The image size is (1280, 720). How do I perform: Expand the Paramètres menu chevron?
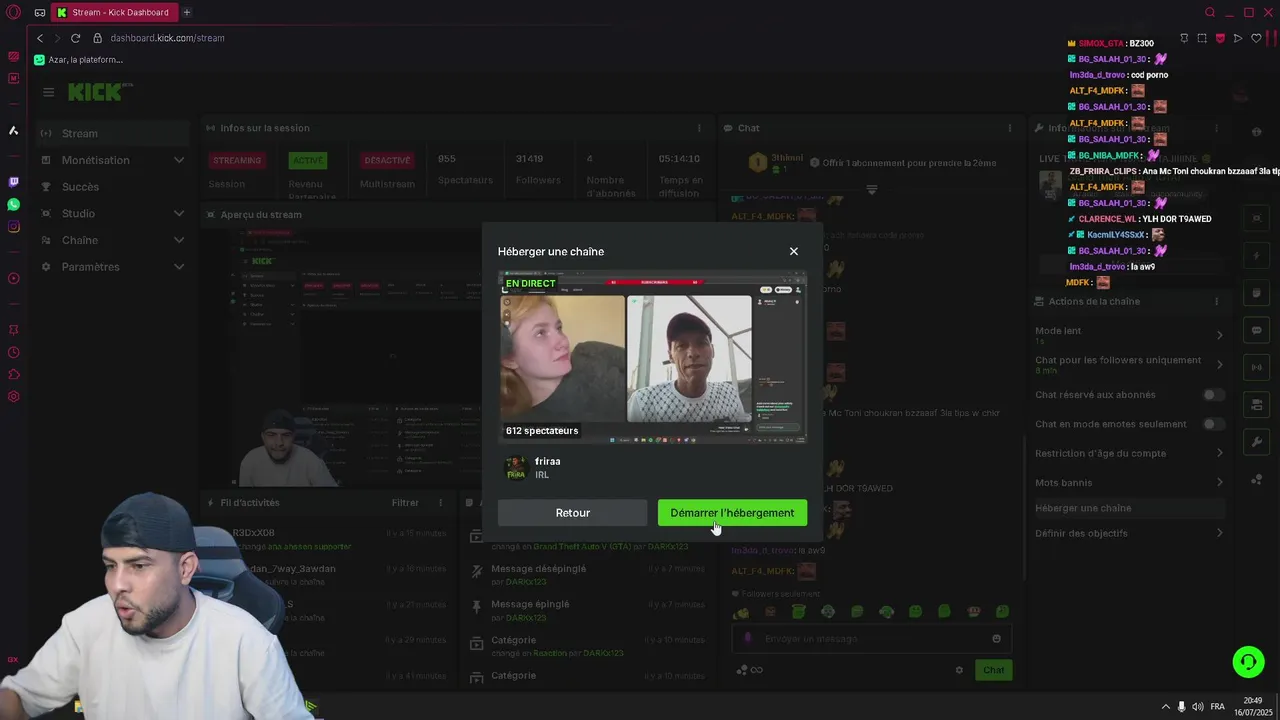(179, 267)
